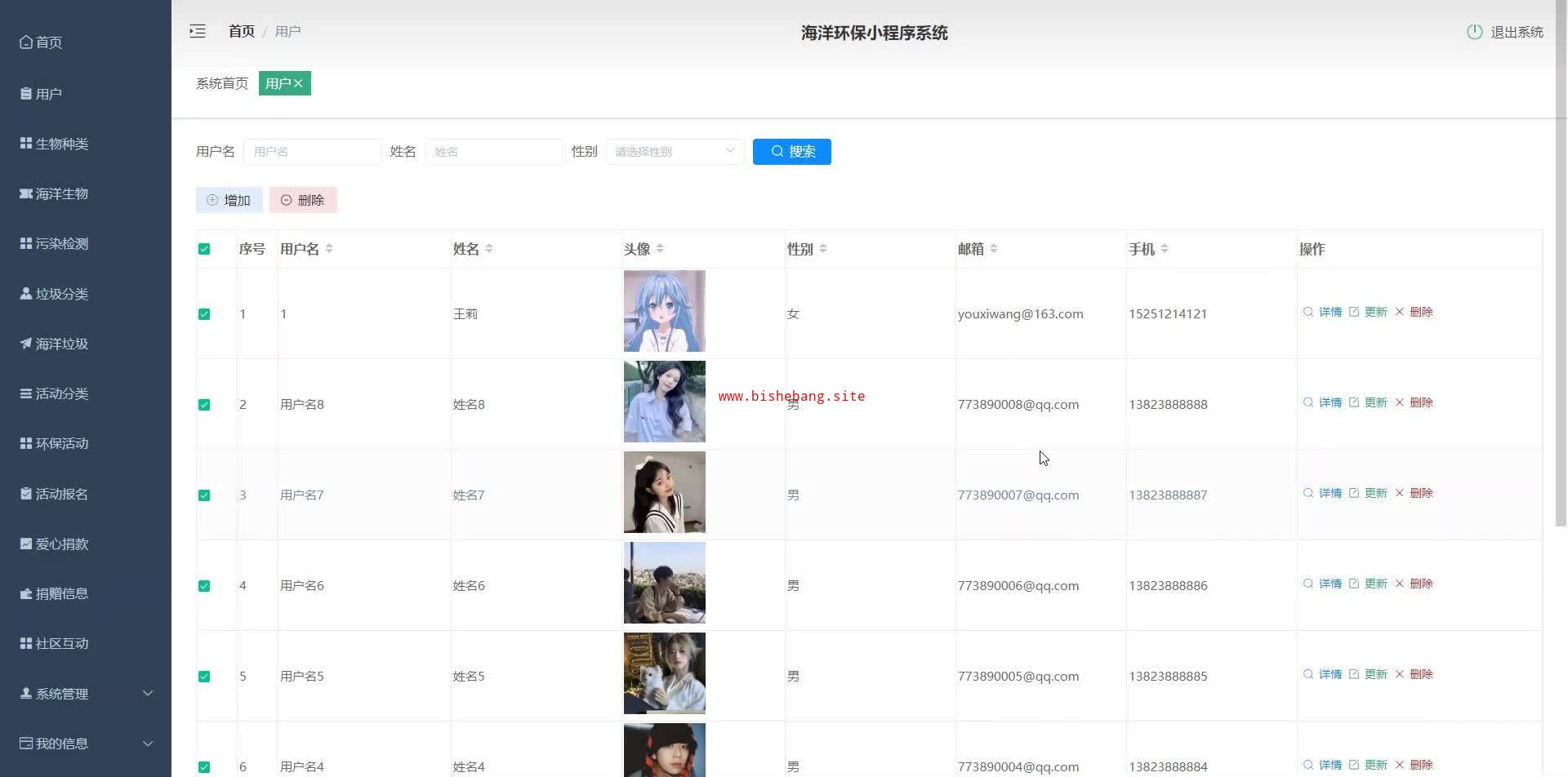Select 污染检测 in the sidebar menu

pyautogui.click(x=61, y=243)
